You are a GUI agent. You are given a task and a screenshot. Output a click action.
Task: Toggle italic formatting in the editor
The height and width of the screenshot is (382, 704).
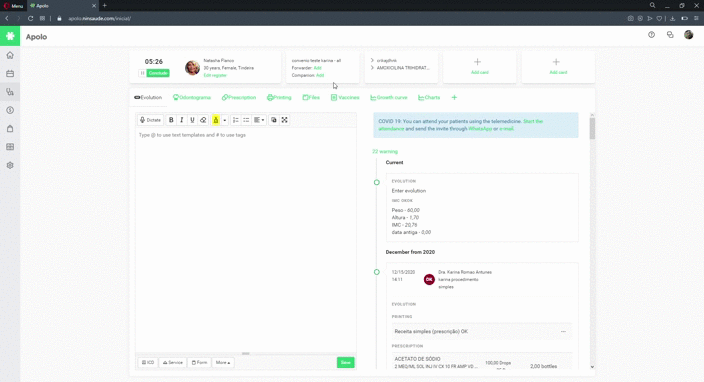click(x=181, y=120)
